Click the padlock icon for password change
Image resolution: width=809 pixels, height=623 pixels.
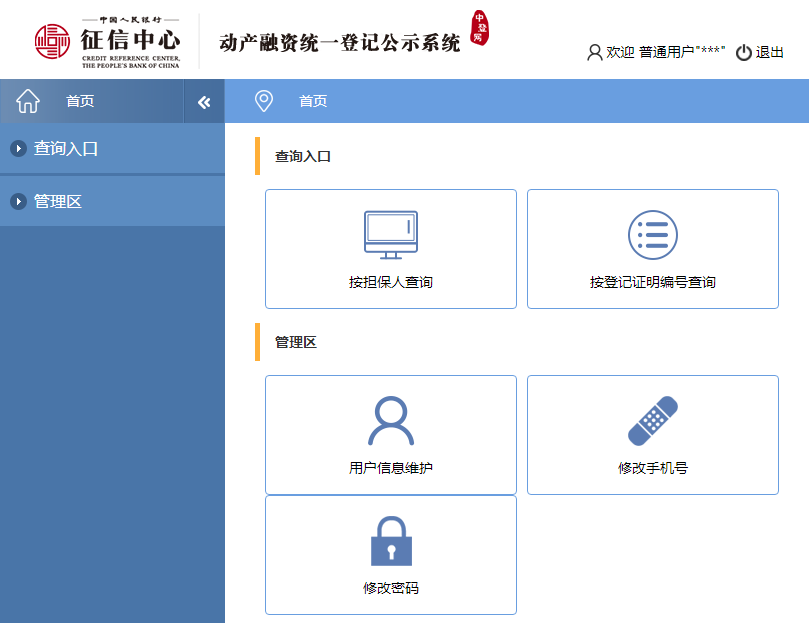tap(390, 541)
